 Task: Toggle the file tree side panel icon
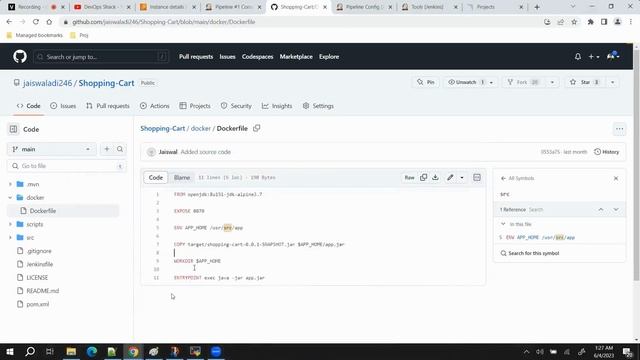click(x=13, y=129)
